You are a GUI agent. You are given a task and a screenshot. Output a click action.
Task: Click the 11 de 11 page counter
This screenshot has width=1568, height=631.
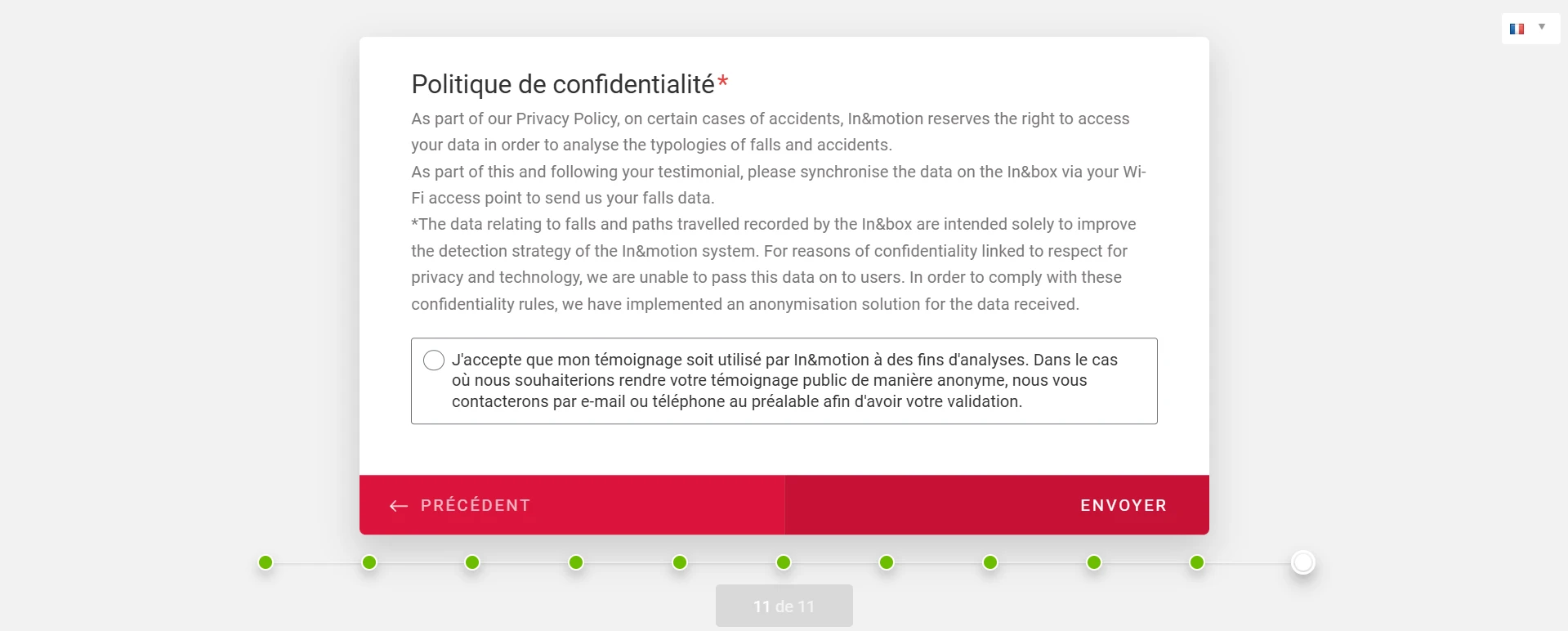tap(784, 606)
